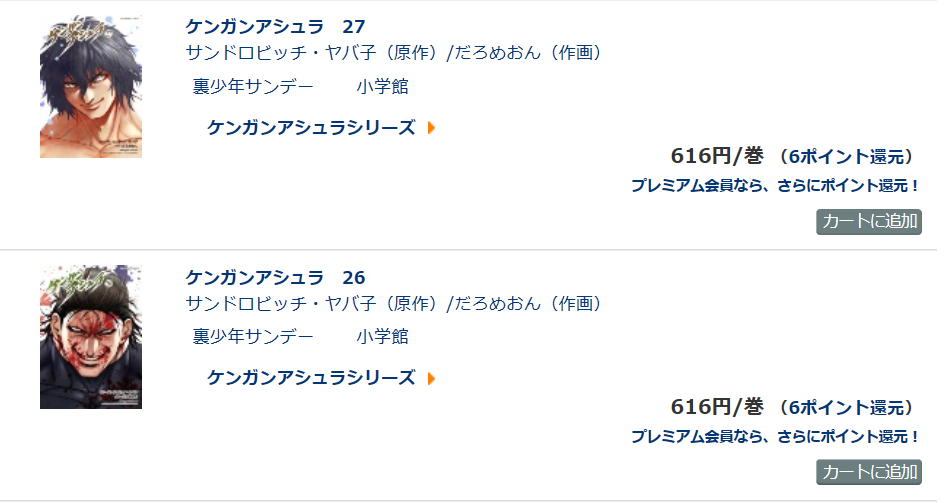Open ケンガンアシュラシリーズ link under volume 27
Screen dimensions: 948x503
(x=311, y=128)
